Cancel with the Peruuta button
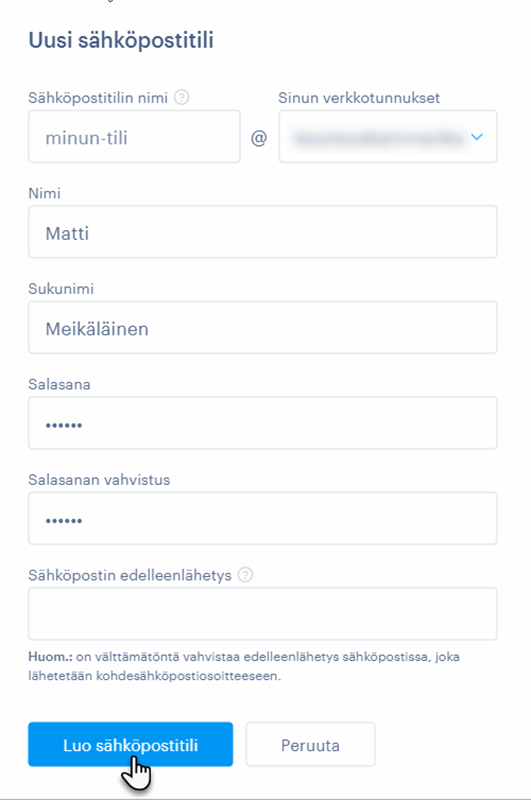531x800 pixels. (310, 744)
